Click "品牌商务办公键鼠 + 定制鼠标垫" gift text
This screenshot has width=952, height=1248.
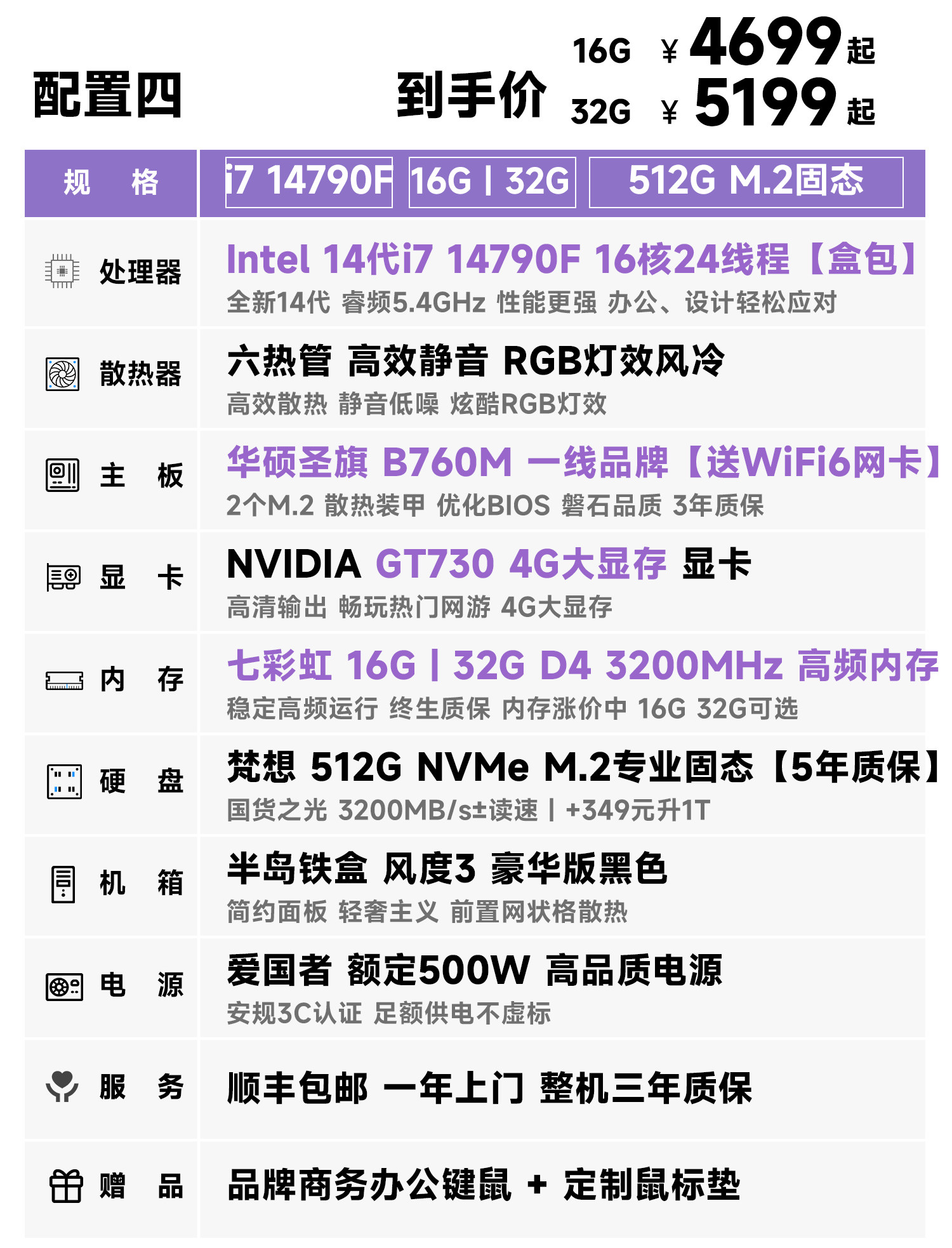(x=484, y=1185)
